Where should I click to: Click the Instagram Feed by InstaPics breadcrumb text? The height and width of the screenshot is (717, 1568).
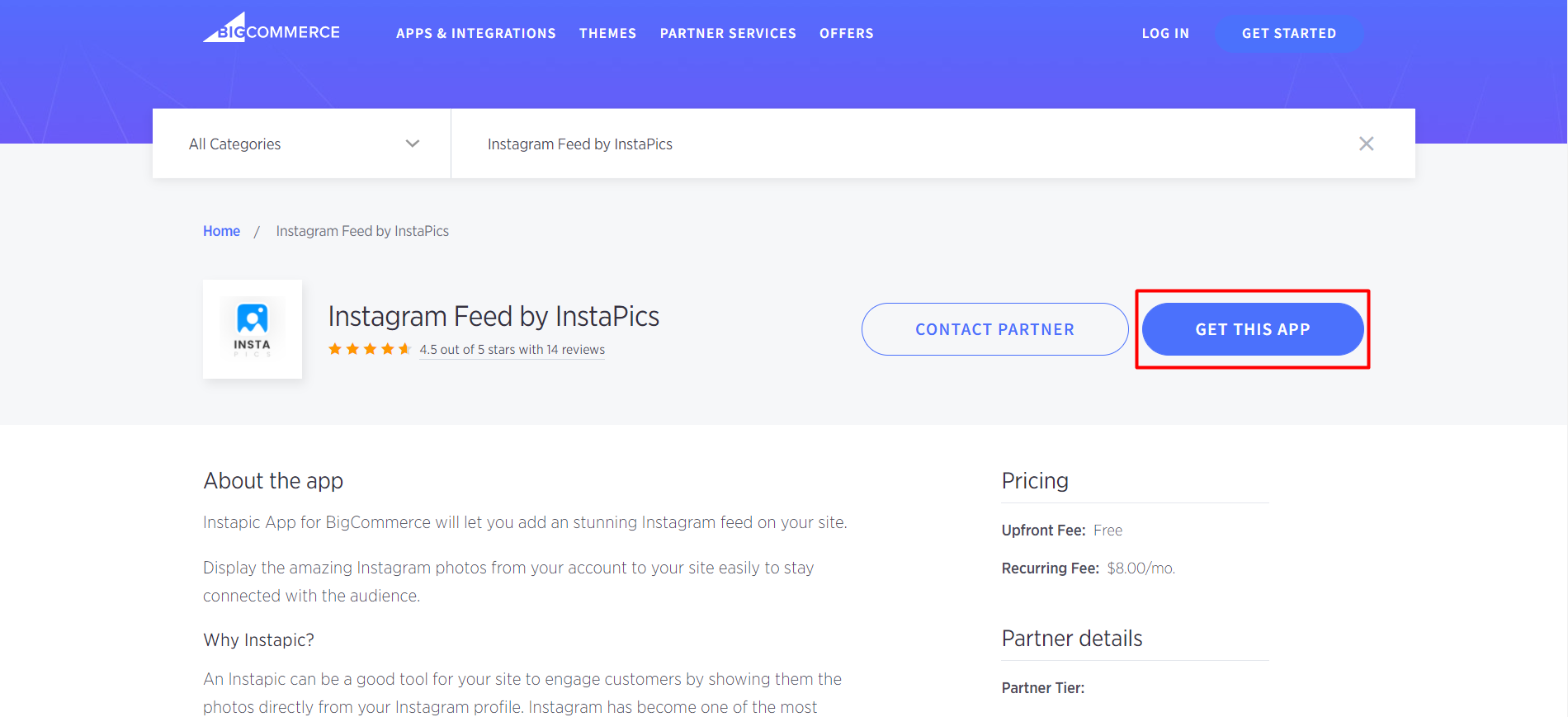[x=362, y=231]
